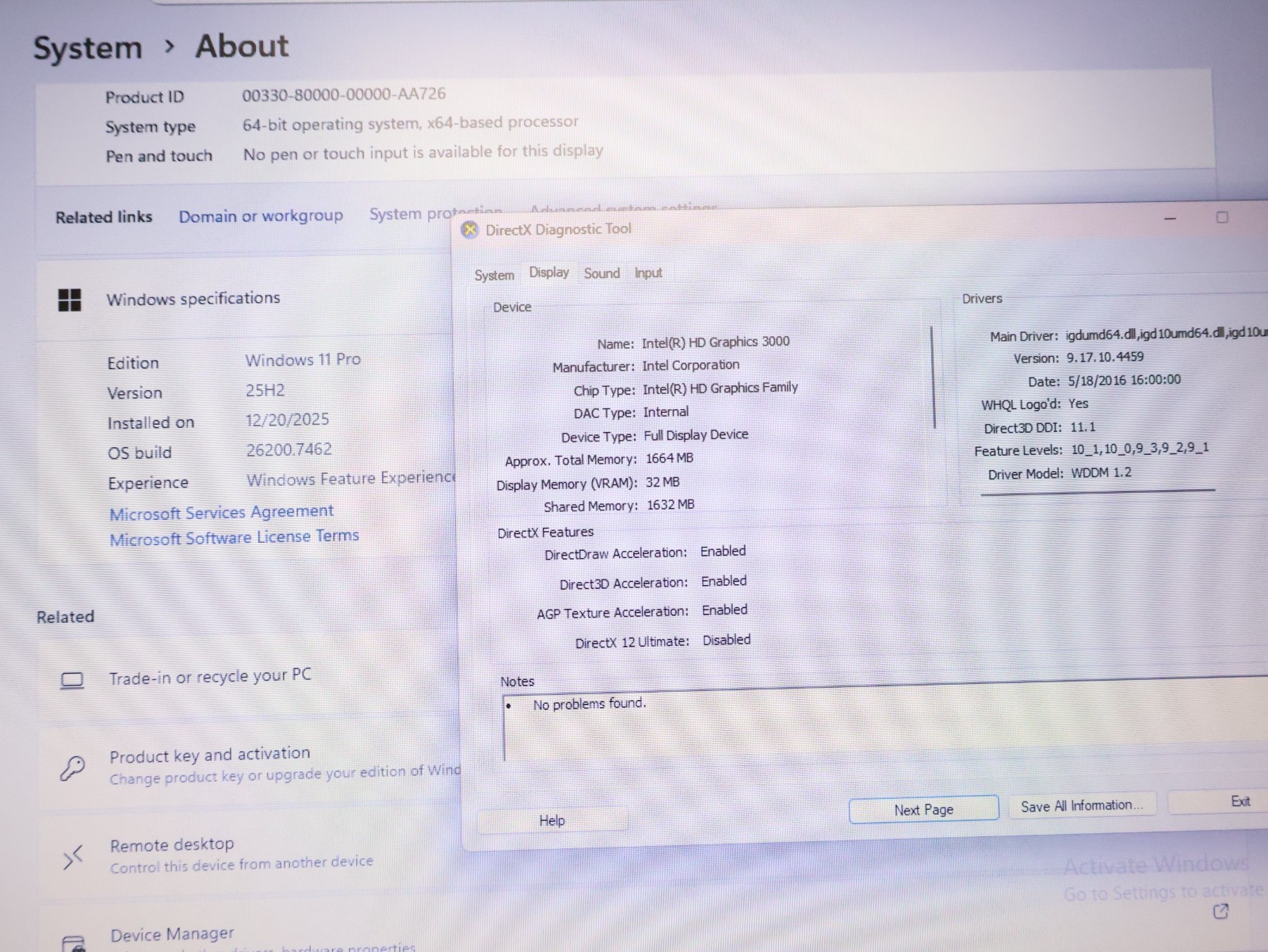Expand the Windows specifications section header
The width and height of the screenshot is (1268, 952).
coord(246,300)
